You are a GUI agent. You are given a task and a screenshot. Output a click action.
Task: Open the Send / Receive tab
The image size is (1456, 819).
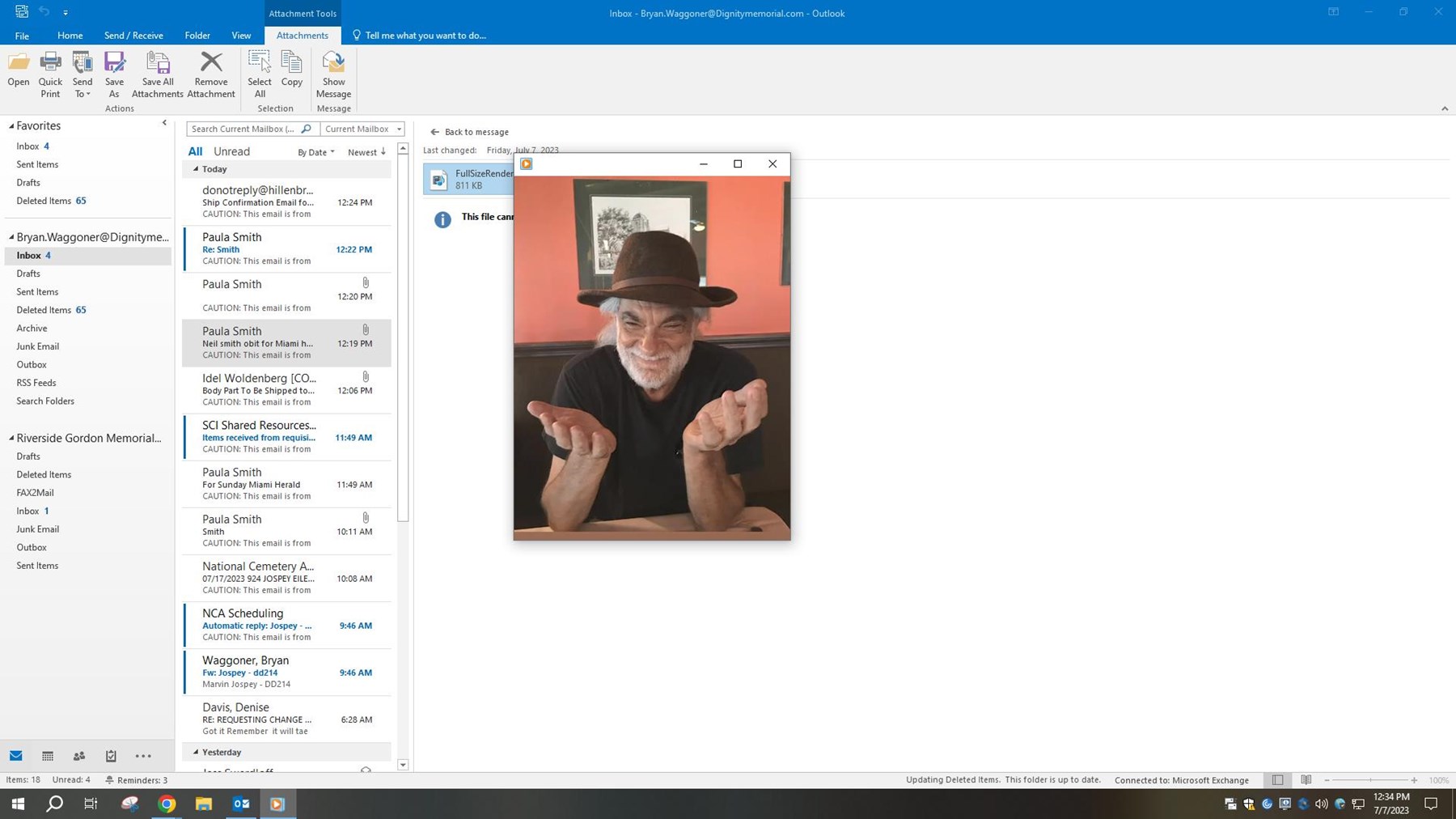[x=133, y=36]
